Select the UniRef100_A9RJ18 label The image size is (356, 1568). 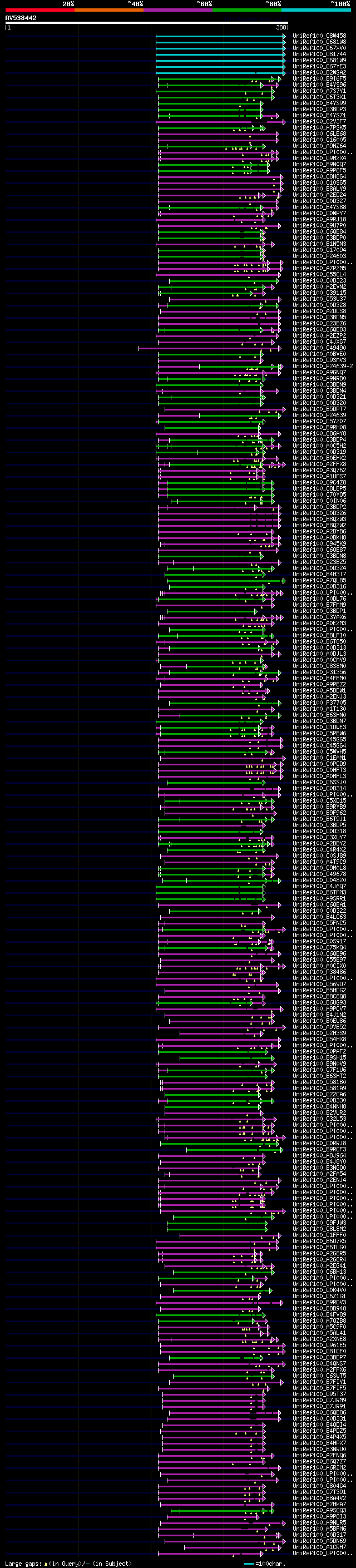tap(319, 220)
